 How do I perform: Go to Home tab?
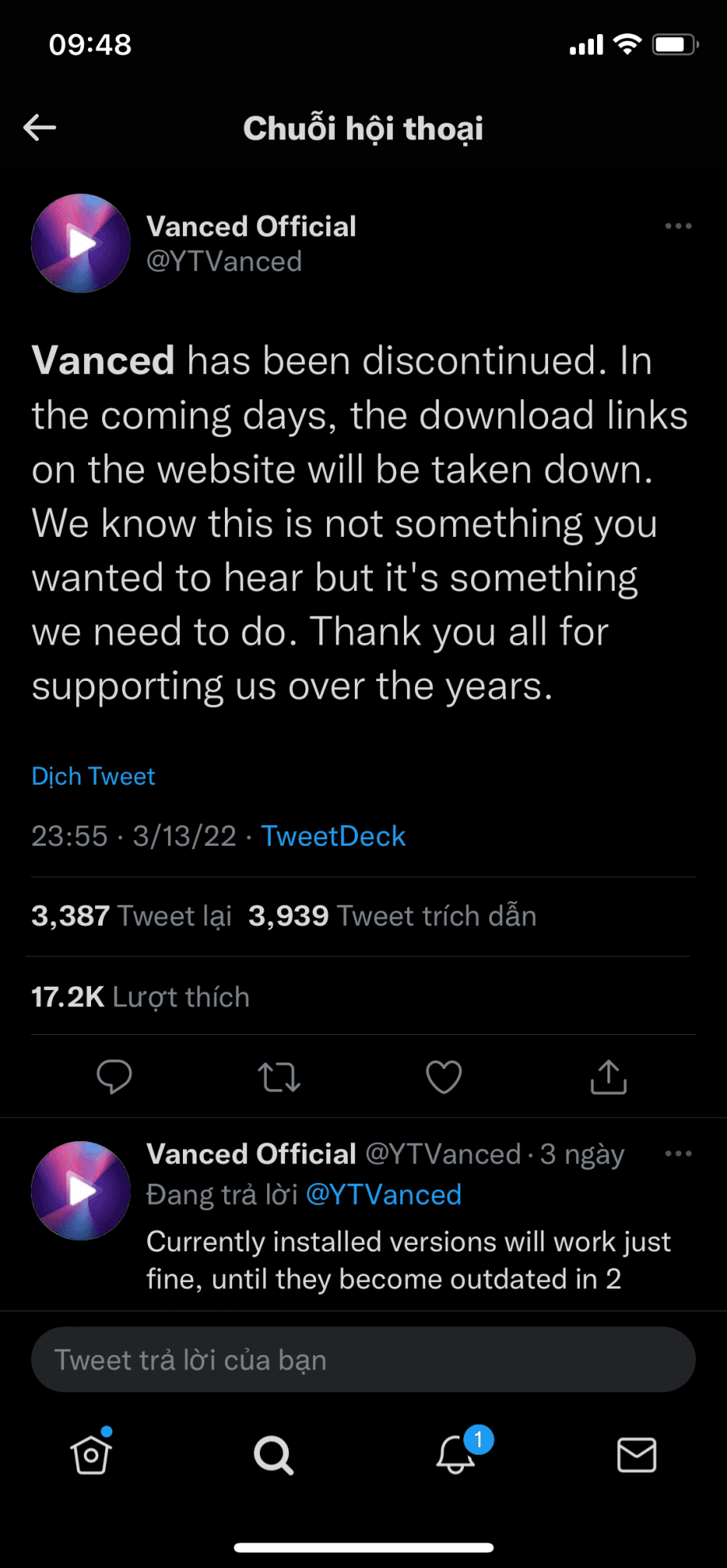[x=91, y=1455]
